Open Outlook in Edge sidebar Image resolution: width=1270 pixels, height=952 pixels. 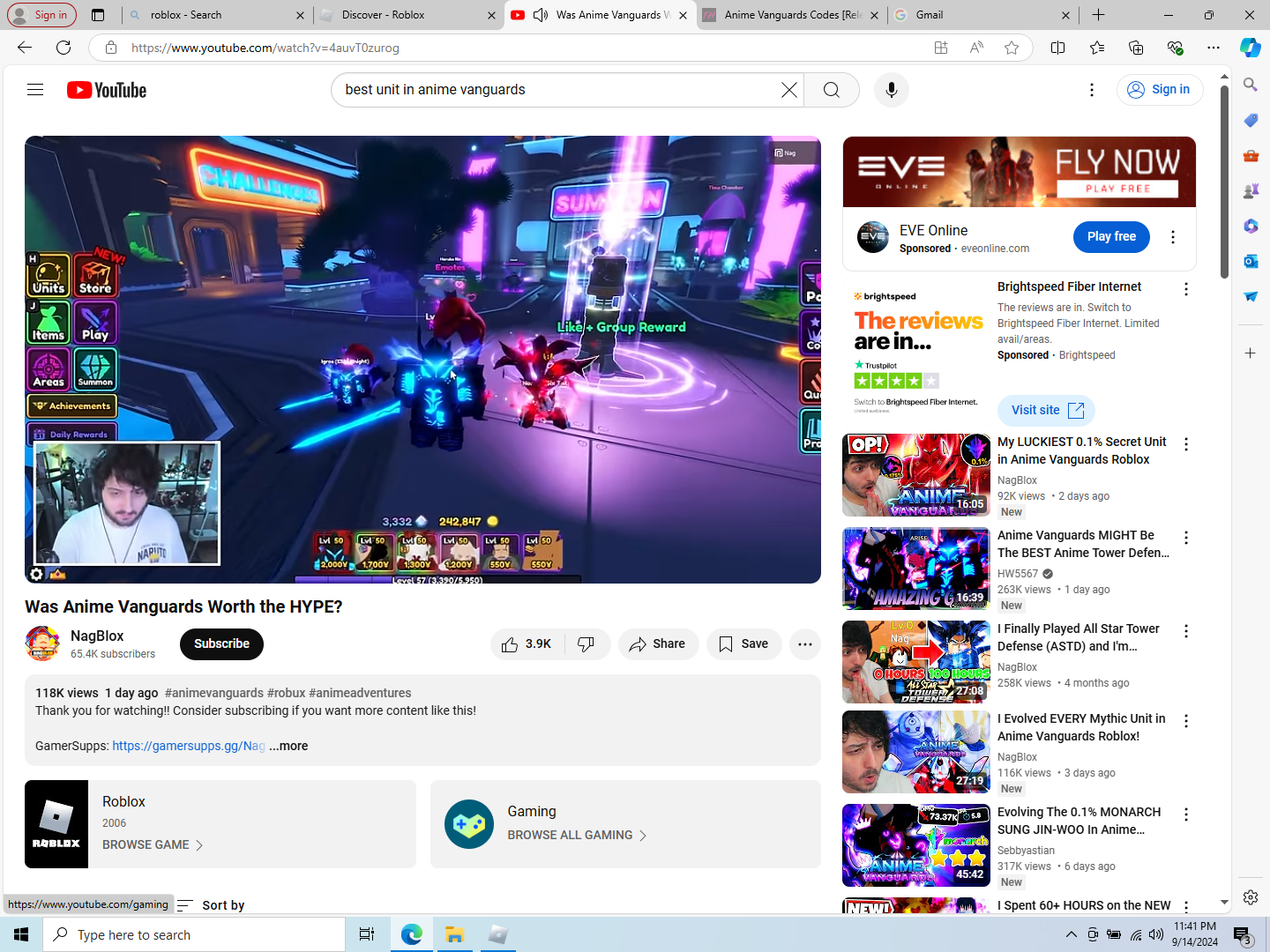[x=1251, y=261]
